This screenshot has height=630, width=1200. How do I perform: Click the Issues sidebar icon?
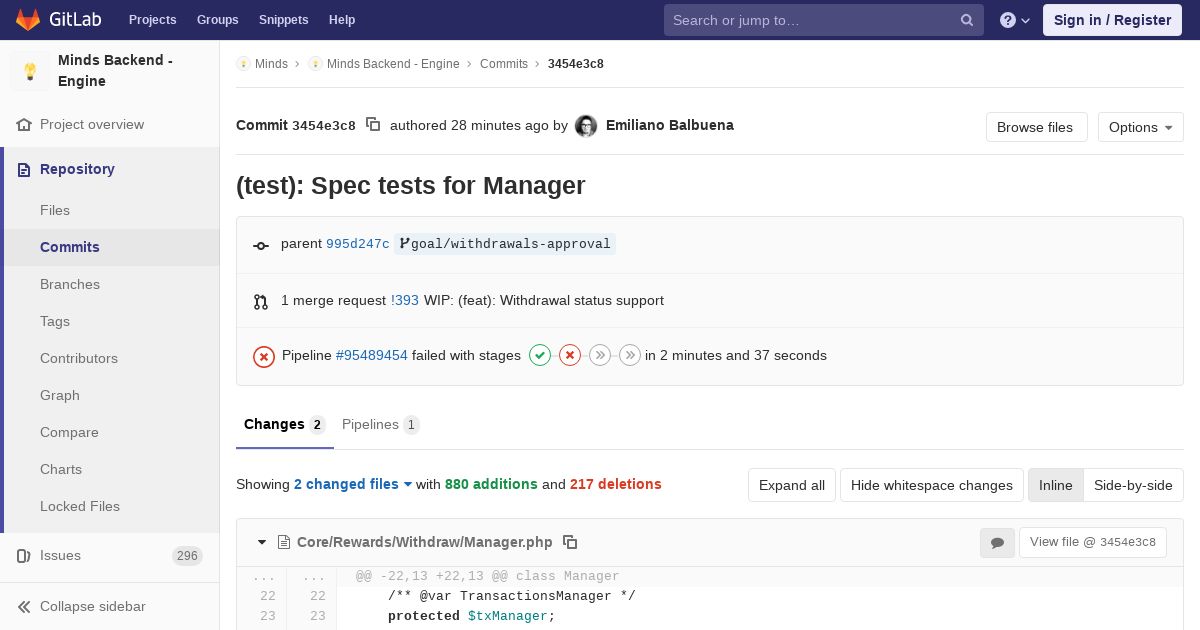[24, 556]
